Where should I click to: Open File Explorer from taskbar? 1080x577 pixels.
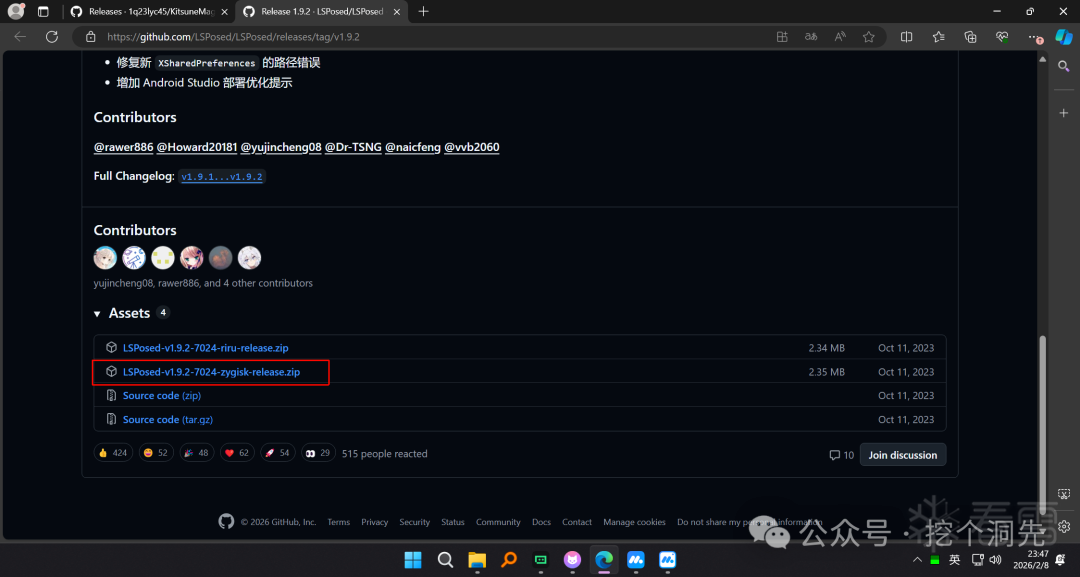477,560
